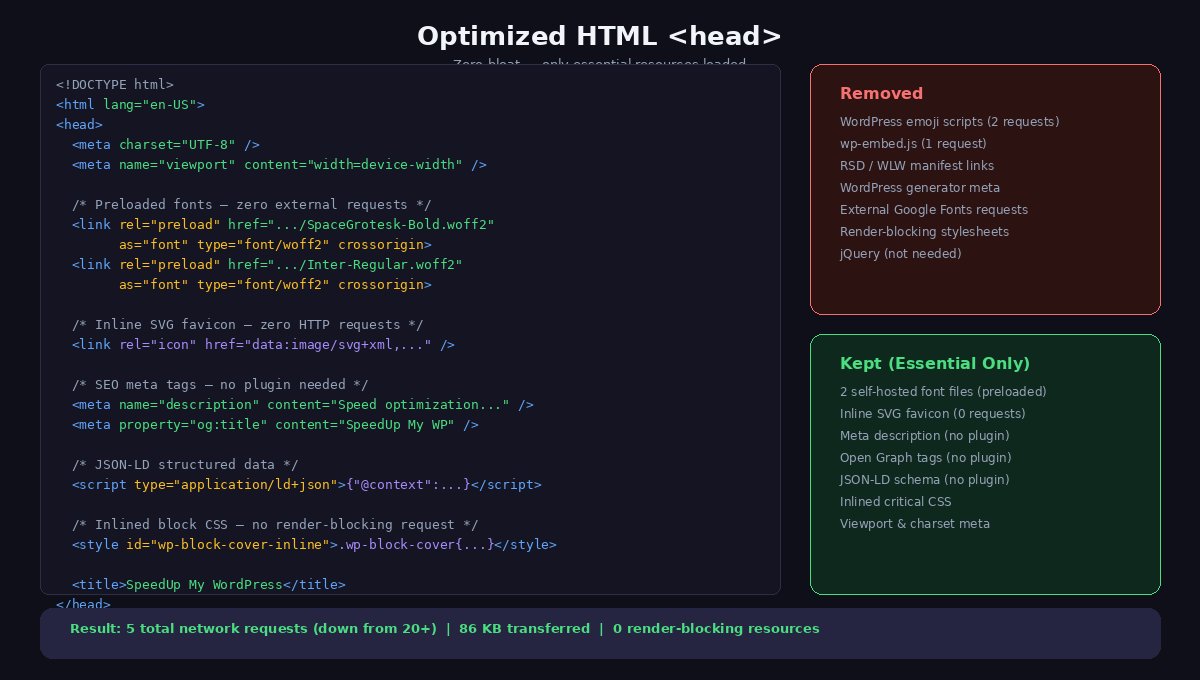Select the wp-block-cover-inline style tag line
The width and height of the screenshot is (1200, 680).
pos(314,544)
